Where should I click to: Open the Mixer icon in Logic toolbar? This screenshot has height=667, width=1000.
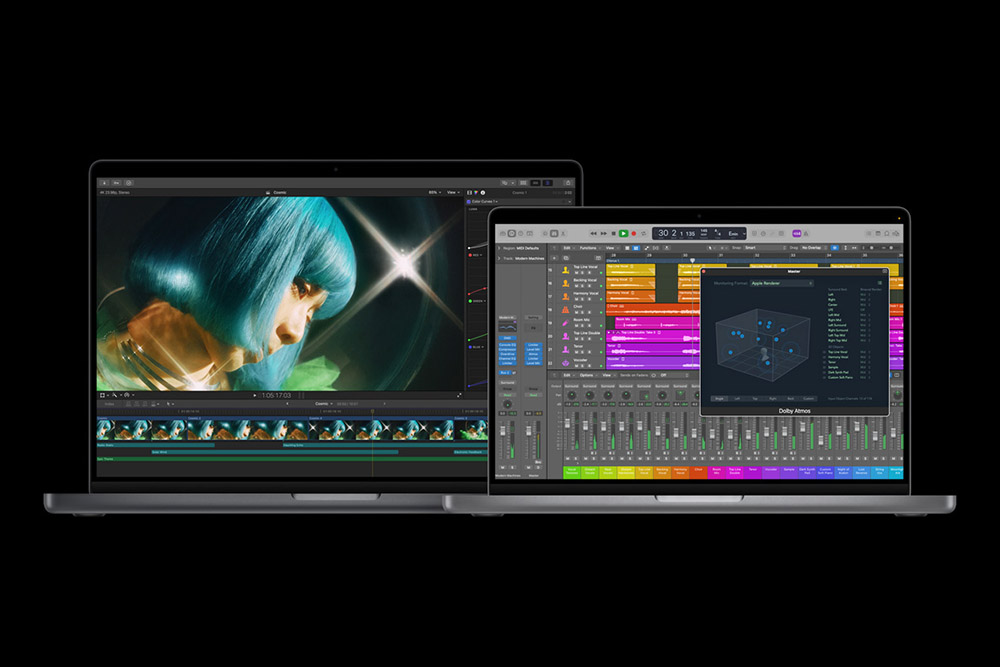(554, 233)
